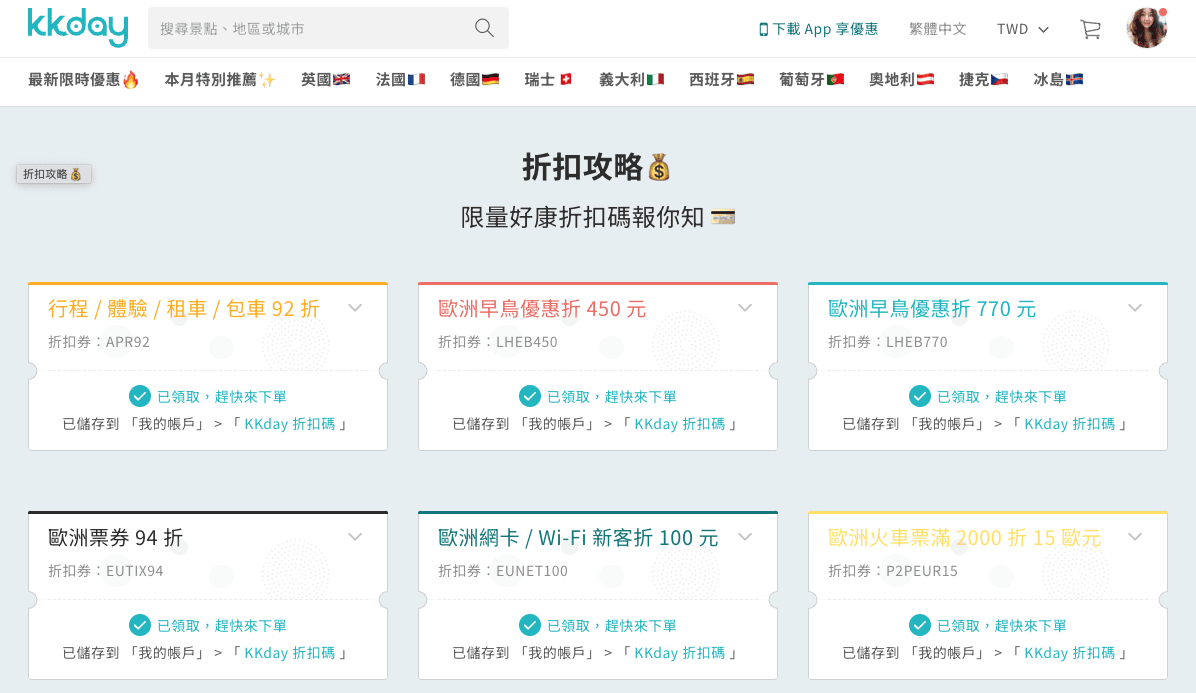Open the TWD currency dropdown

click(x=1022, y=29)
